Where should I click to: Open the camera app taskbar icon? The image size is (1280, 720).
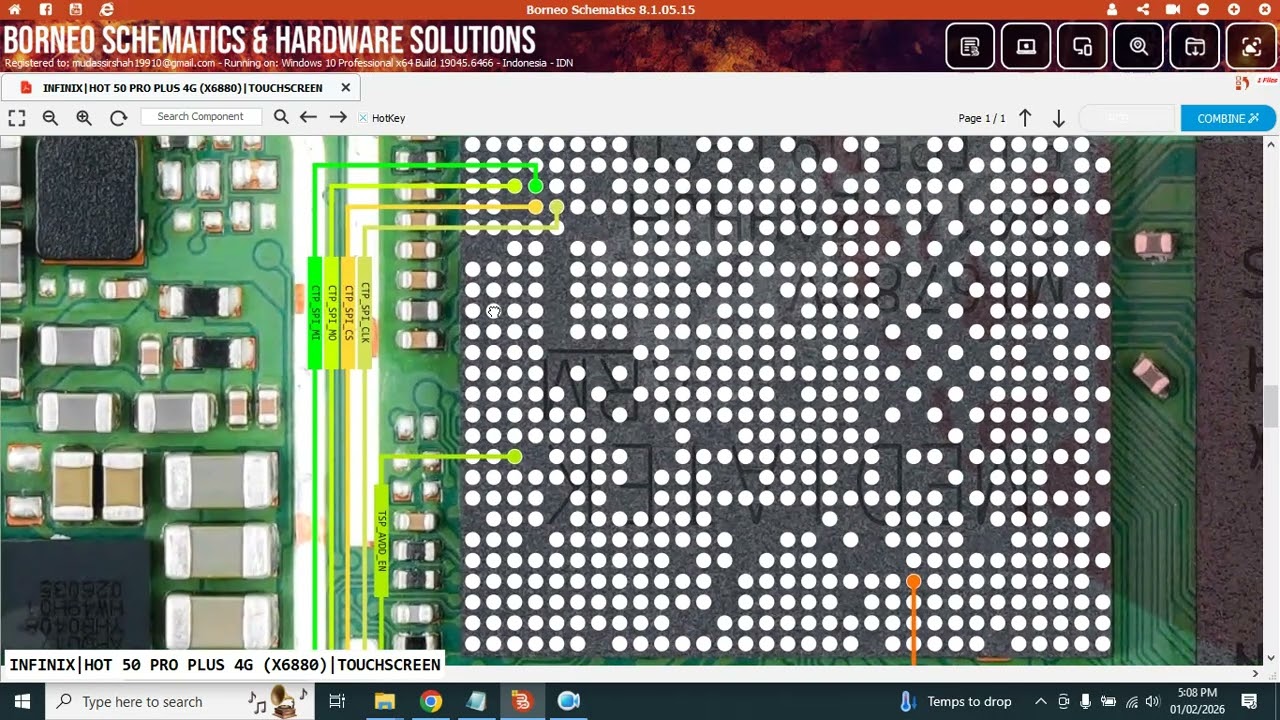tap(568, 701)
